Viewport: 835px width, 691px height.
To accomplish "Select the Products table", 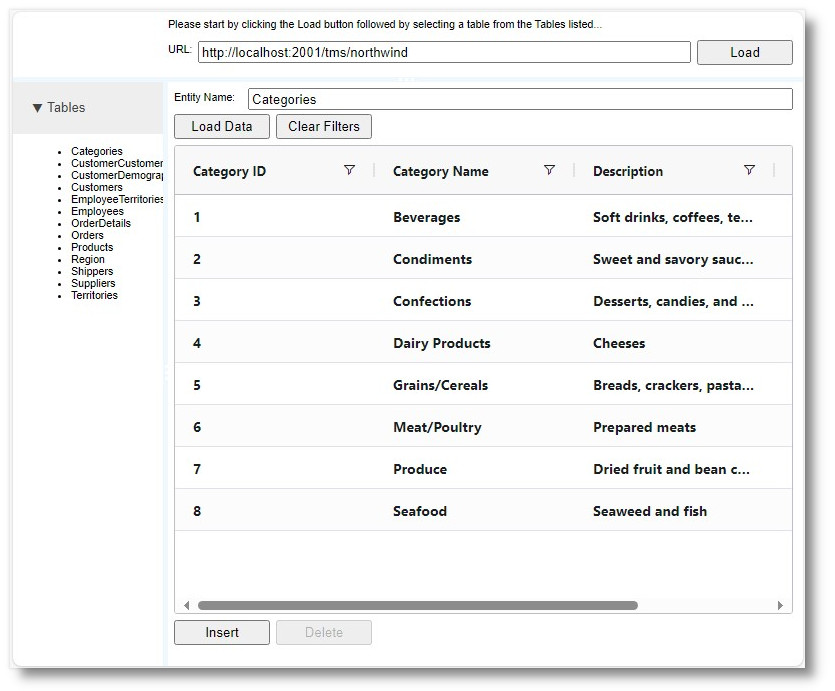I will point(91,247).
